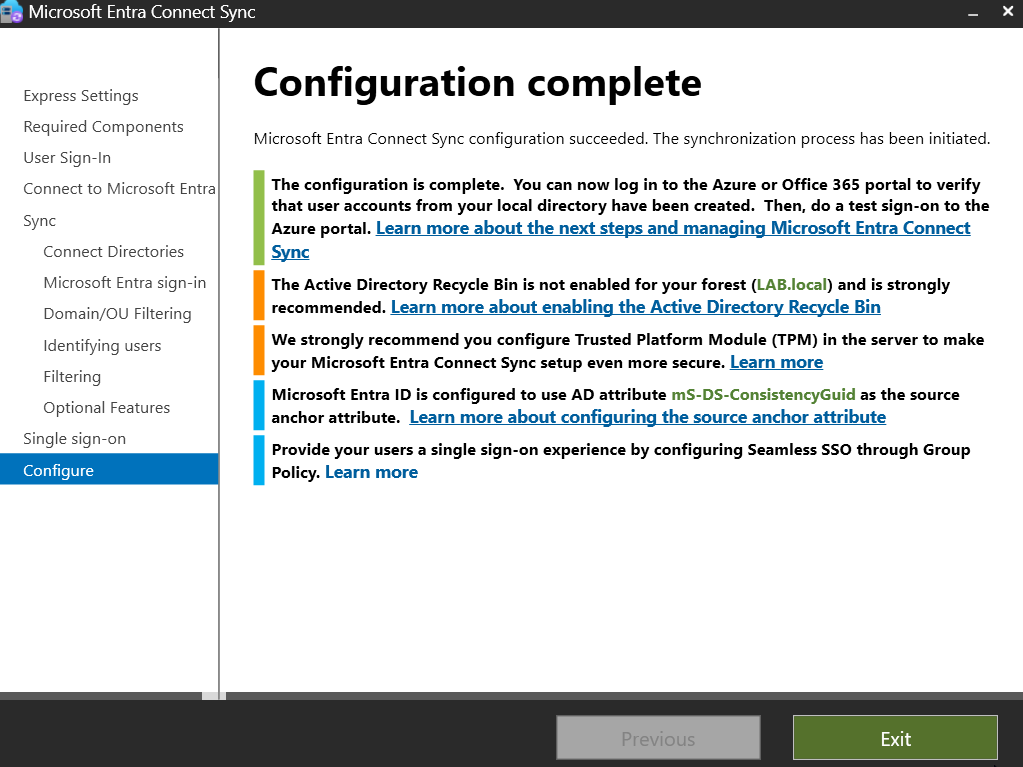The width and height of the screenshot is (1023, 767).
Task: Open link about enabling Active Directory Recycle Bin
Action: 635,307
